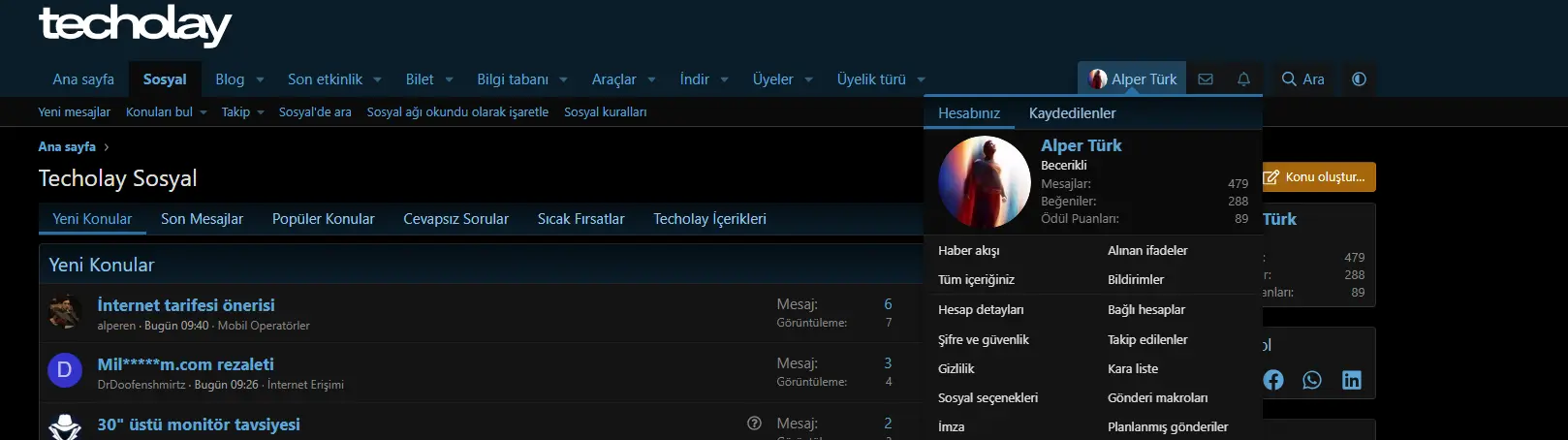Go to Ana sayfa in main navigation
1568x440 pixels.
83,79
